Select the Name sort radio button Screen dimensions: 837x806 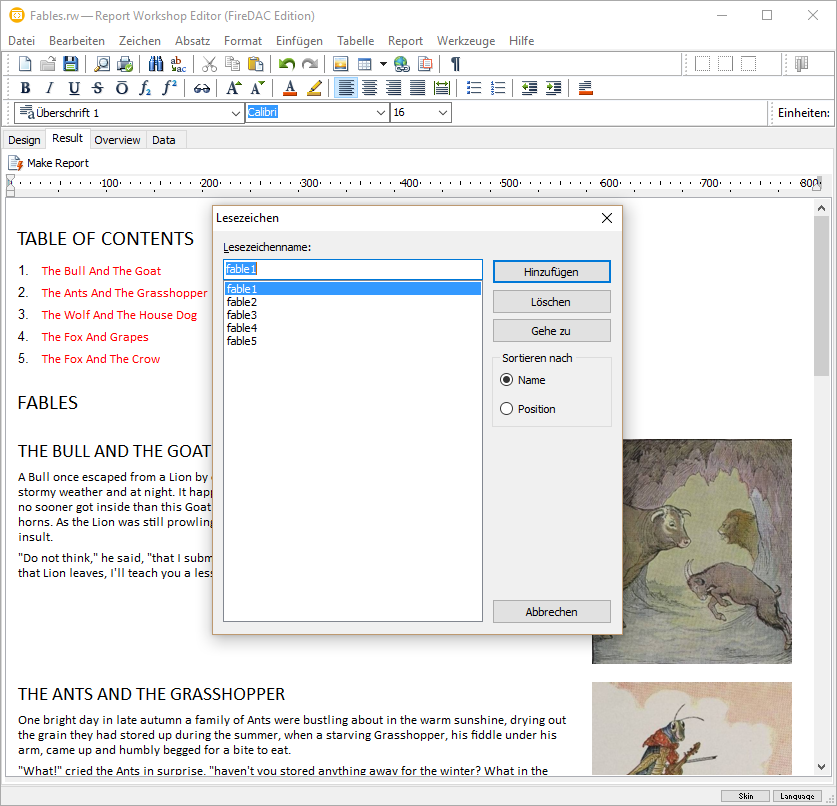click(506, 380)
